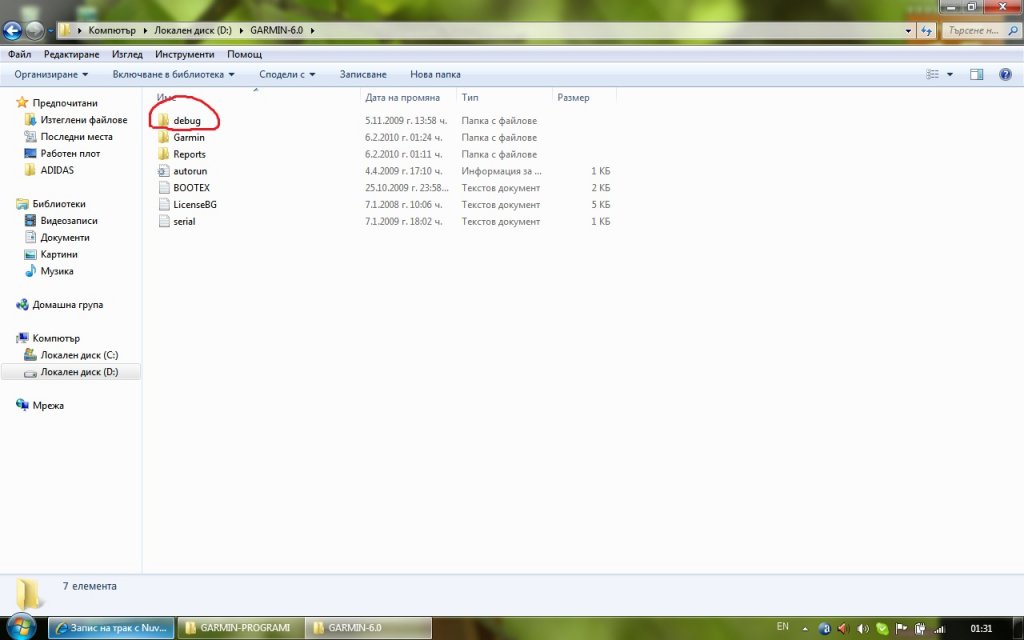The image size is (1024, 640).
Task: Refresh the folder view with the refresh button
Action: 926,31
